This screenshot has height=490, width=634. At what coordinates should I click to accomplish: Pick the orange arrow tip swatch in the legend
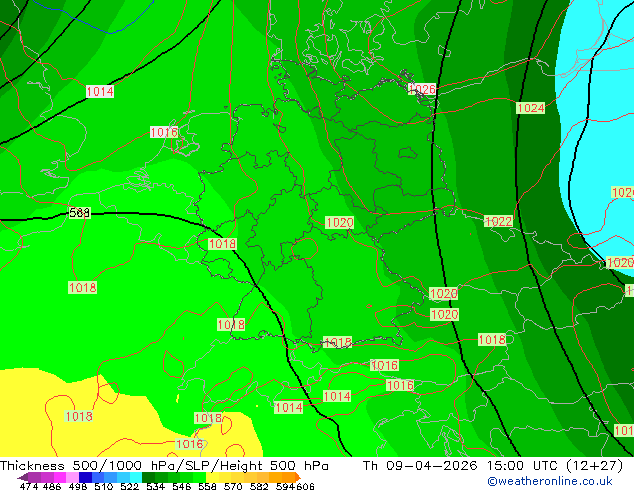click(298, 477)
